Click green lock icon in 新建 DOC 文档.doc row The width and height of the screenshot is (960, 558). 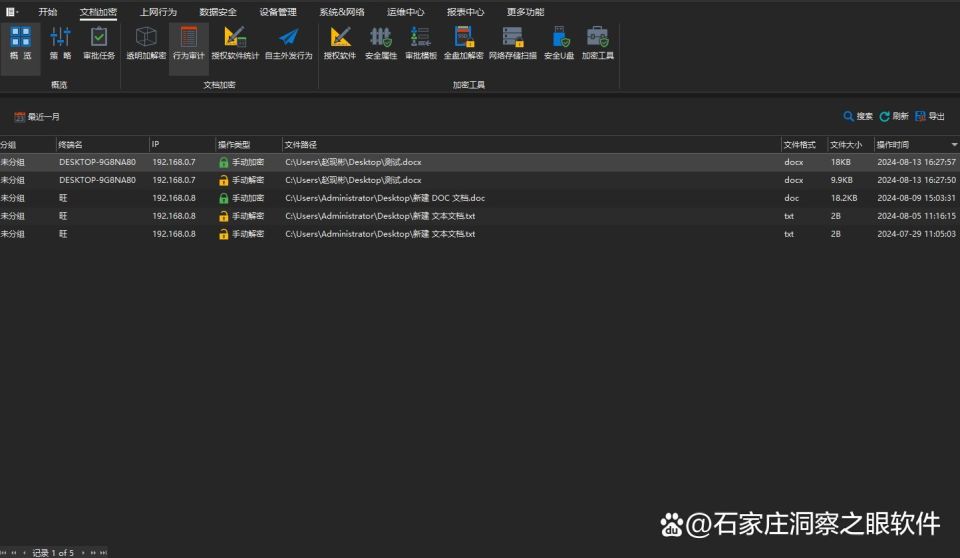coord(223,198)
